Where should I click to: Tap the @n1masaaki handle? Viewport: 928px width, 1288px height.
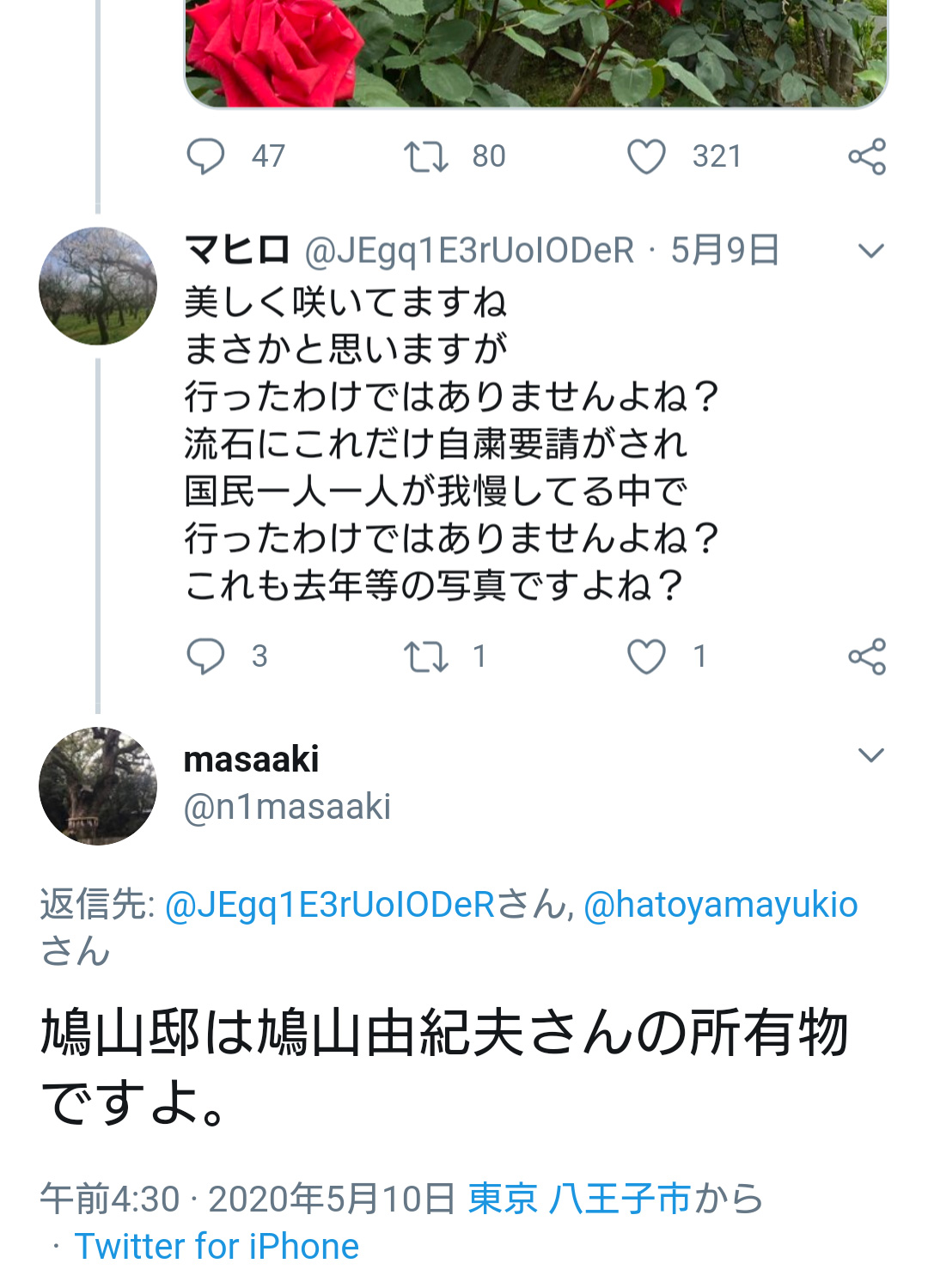(x=287, y=807)
